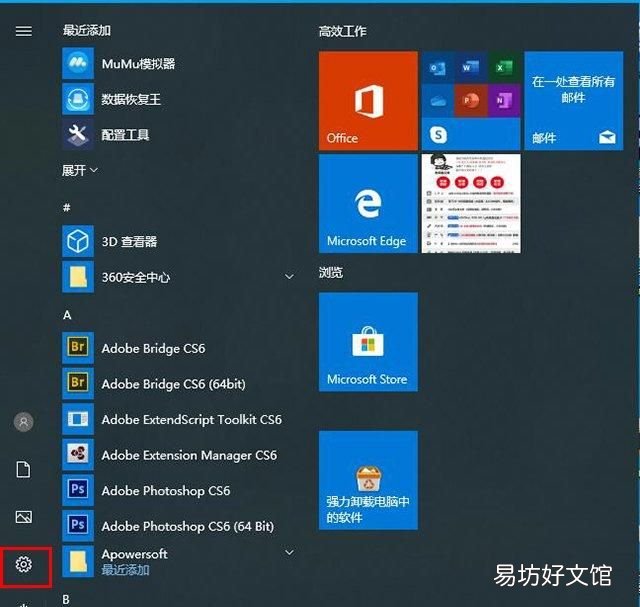Click the # section letter header
The image size is (640, 607).
pyautogui.click(x=67, y=207)
